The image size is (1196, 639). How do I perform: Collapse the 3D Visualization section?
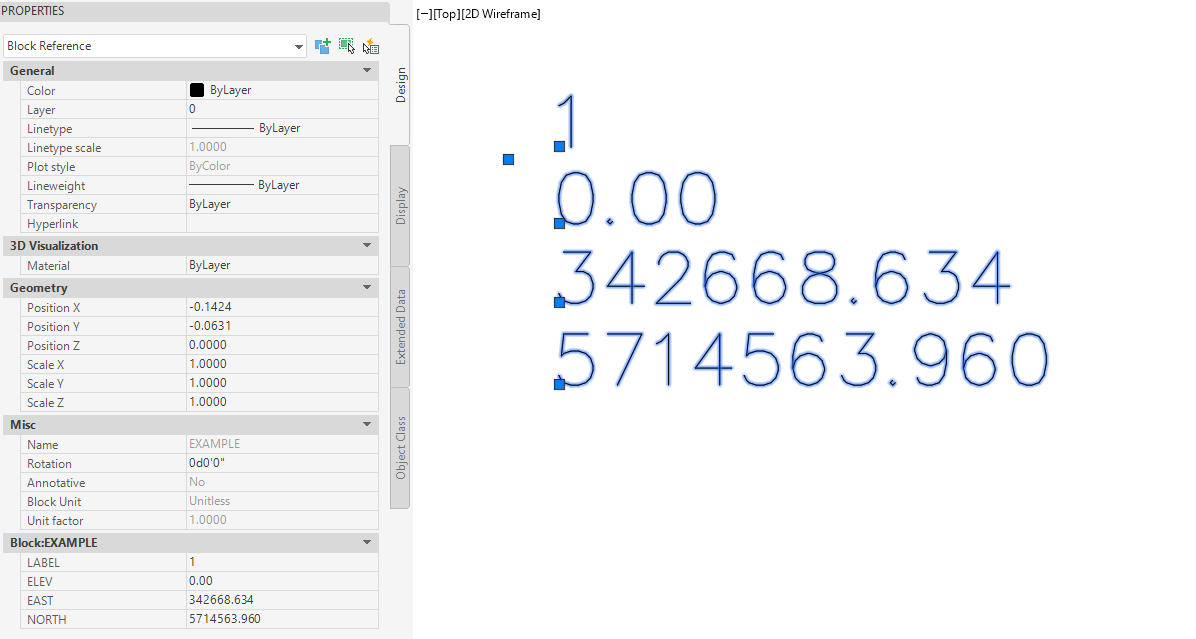pos(367,246)
